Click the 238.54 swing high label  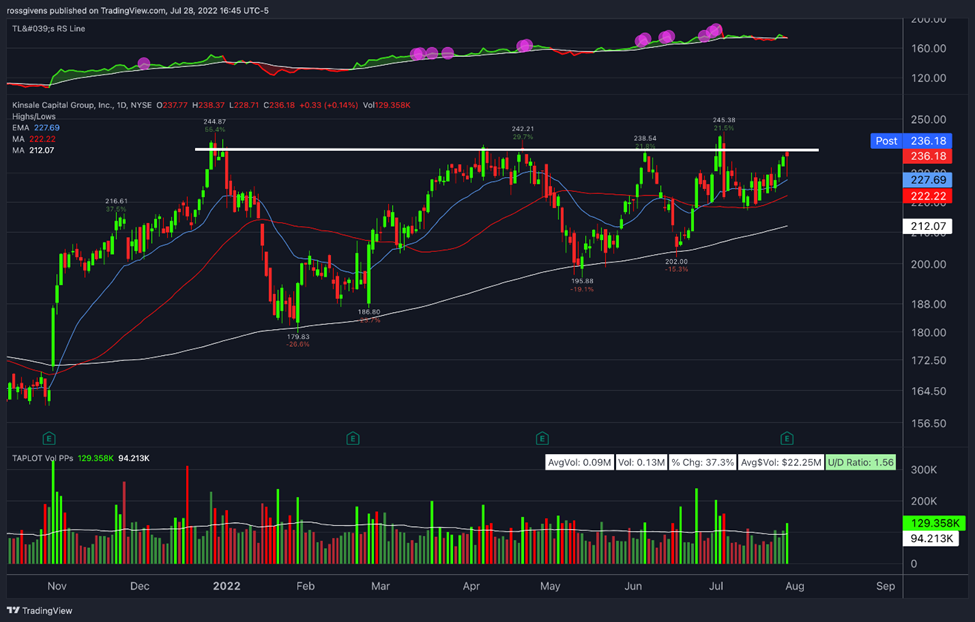pos(645,138)
